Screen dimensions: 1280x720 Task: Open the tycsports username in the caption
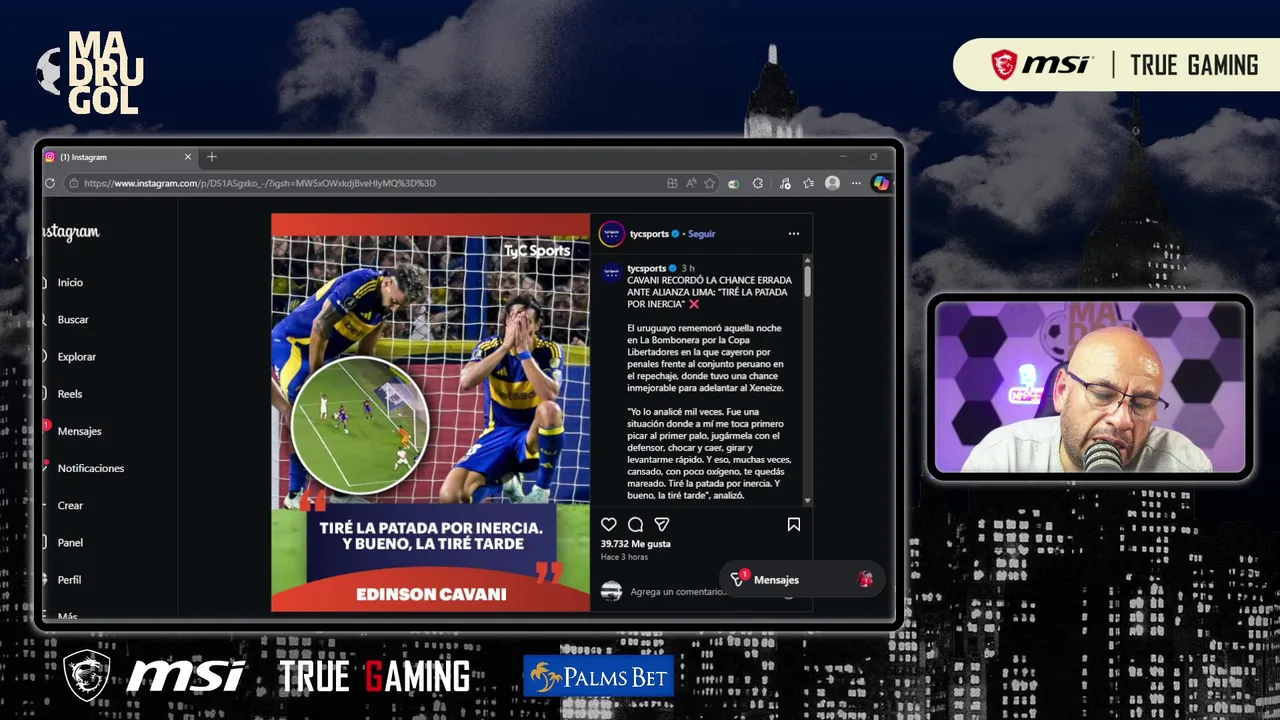647,268
